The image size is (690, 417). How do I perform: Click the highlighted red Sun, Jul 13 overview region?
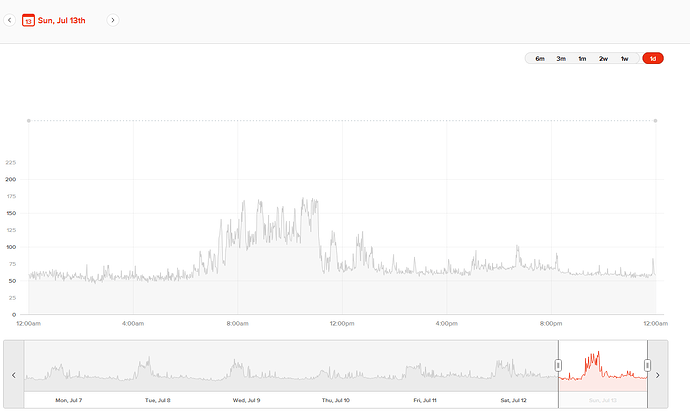pos(603,366)
